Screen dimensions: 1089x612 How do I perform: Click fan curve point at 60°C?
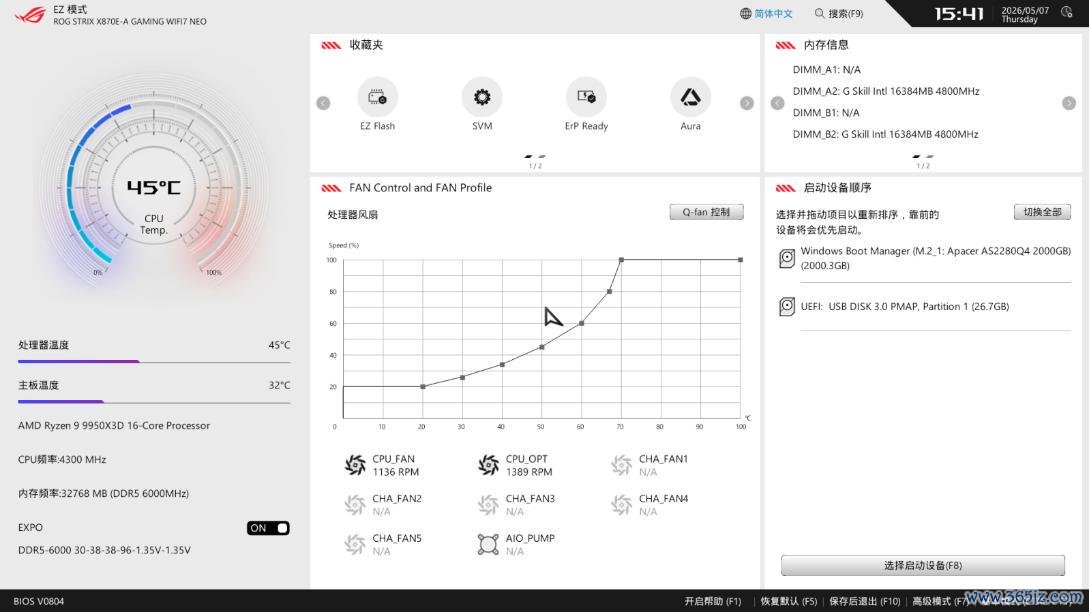coord(581,323)
